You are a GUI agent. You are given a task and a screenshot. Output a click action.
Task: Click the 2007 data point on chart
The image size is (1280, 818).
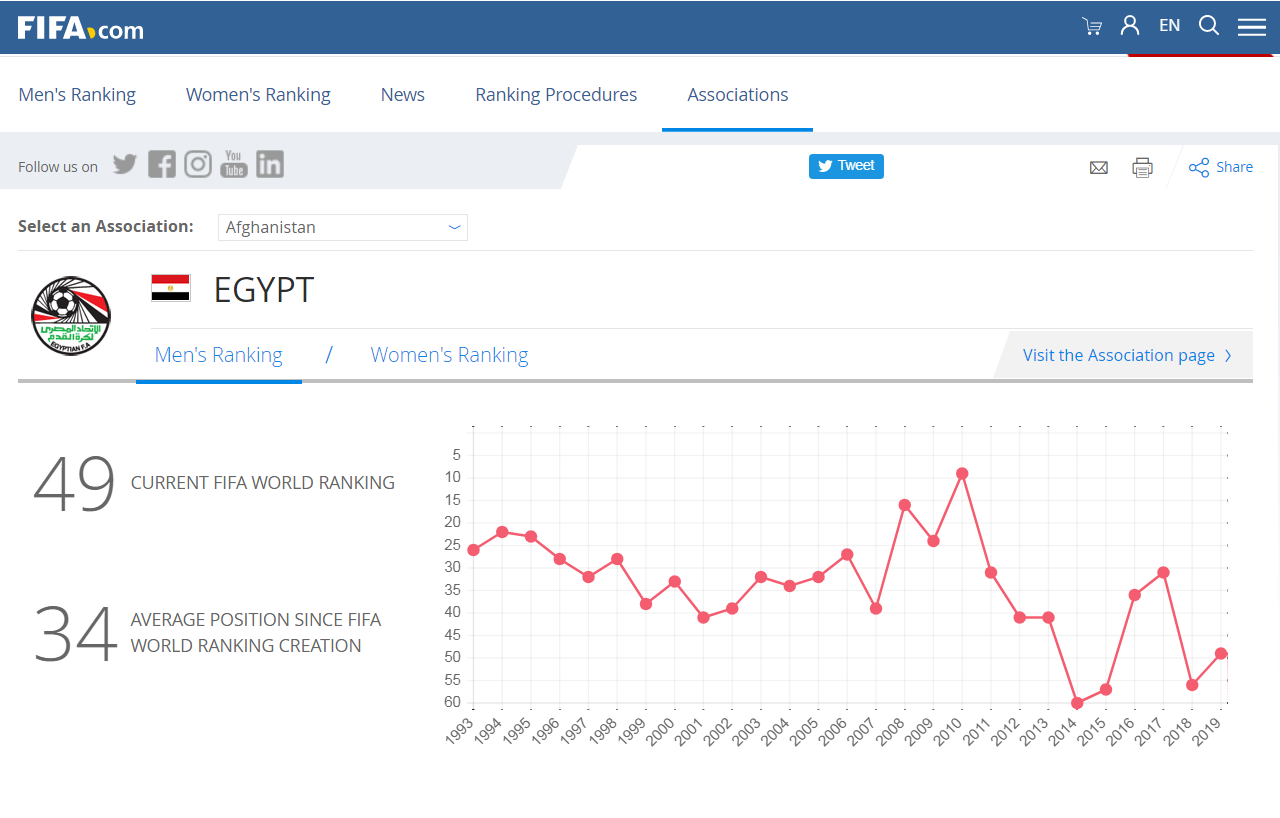(x=876, y=608)
